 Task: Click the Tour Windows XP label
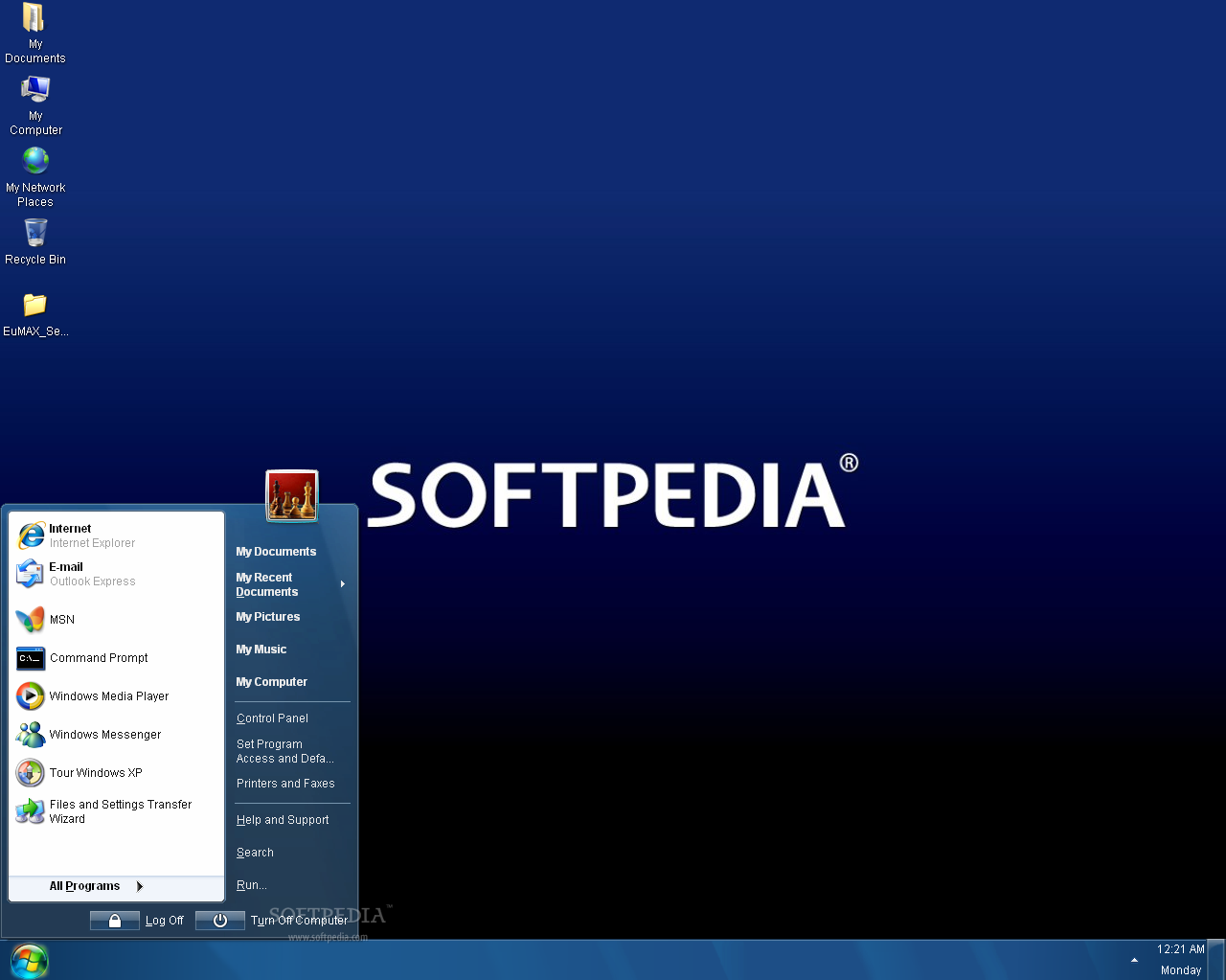(96, 773)
